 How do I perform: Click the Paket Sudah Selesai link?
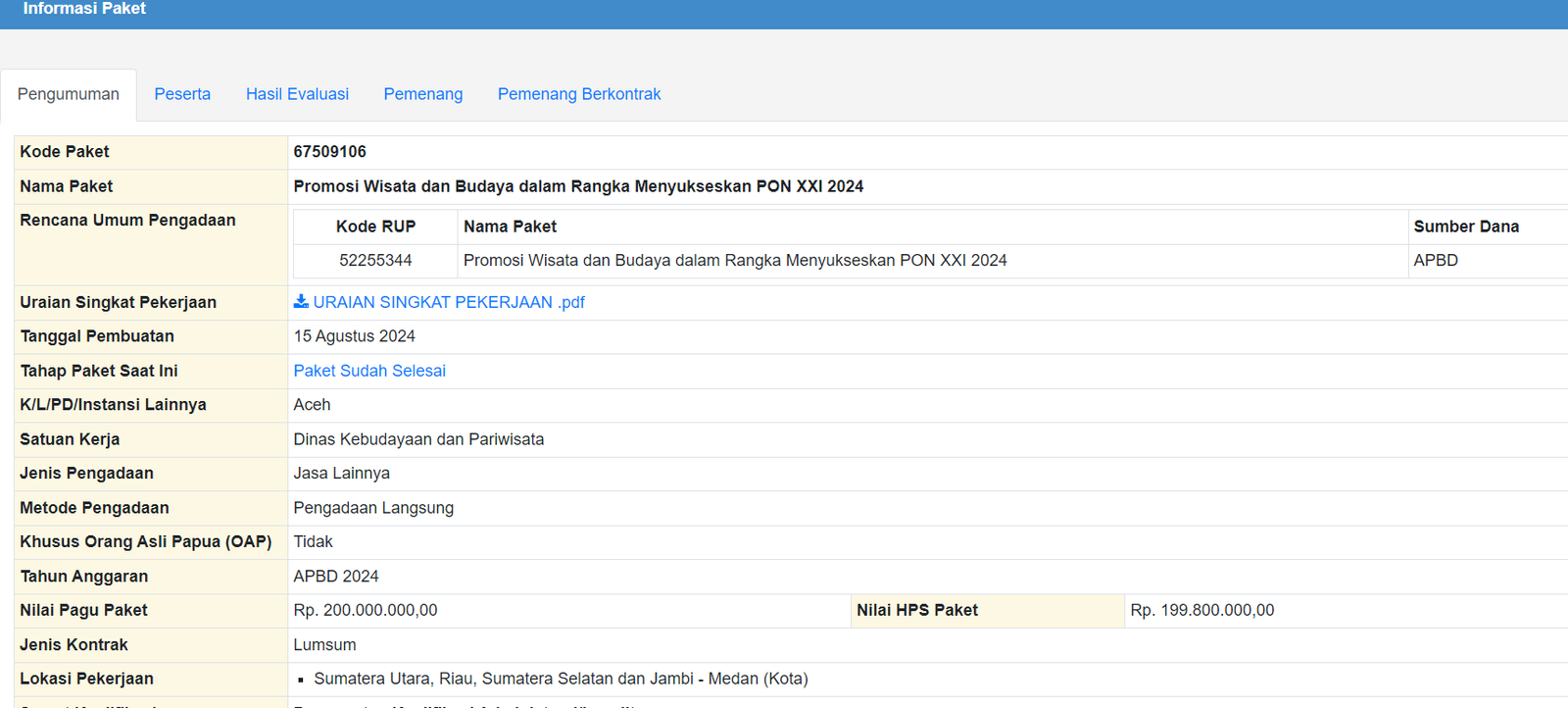point(369,371)
